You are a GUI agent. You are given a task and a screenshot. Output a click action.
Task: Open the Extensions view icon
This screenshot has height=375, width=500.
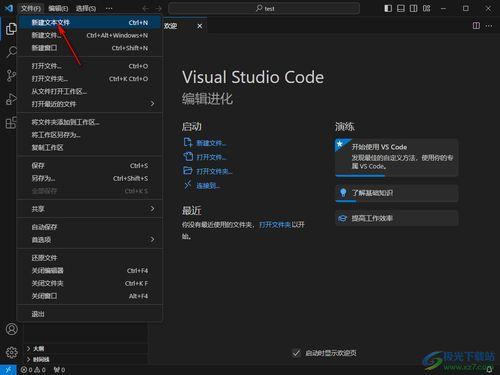(x=11, y=122)
